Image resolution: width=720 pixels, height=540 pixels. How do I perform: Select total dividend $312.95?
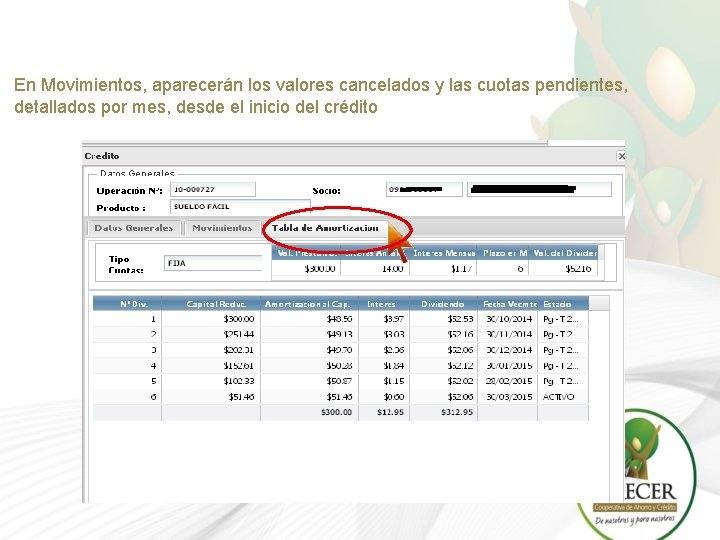444,412
